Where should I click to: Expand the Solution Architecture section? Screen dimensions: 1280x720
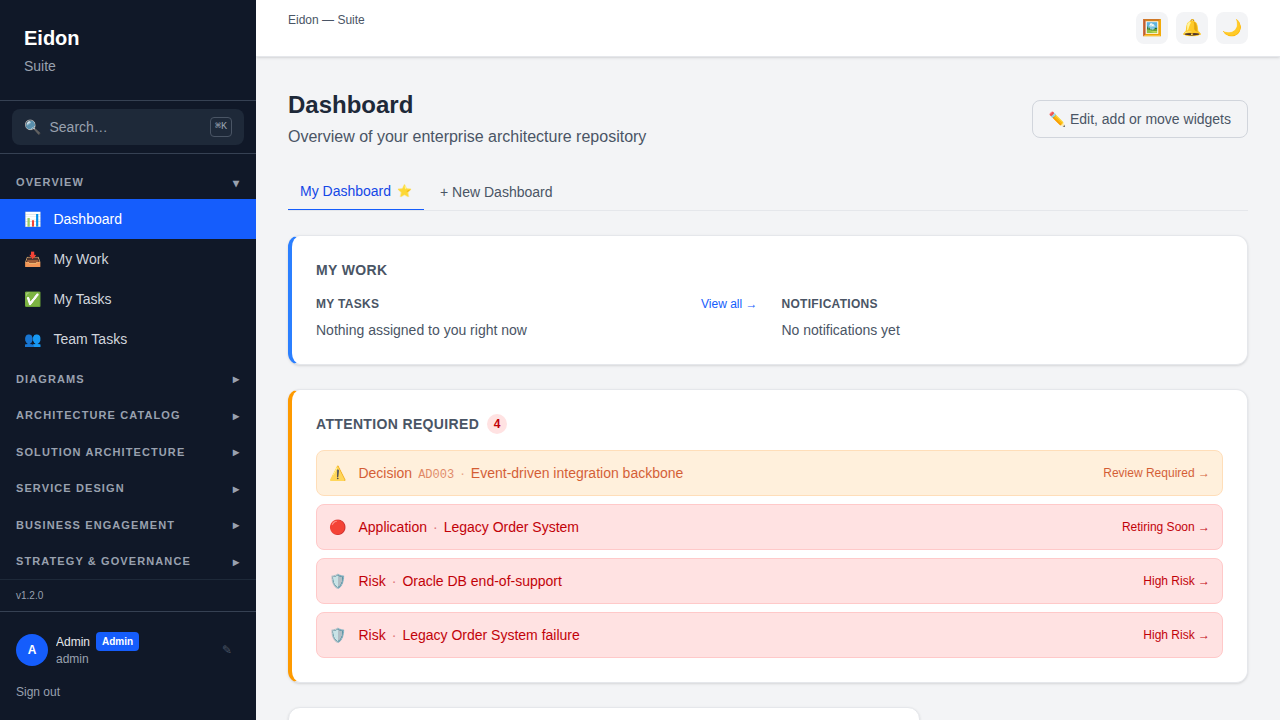[128, 452]
